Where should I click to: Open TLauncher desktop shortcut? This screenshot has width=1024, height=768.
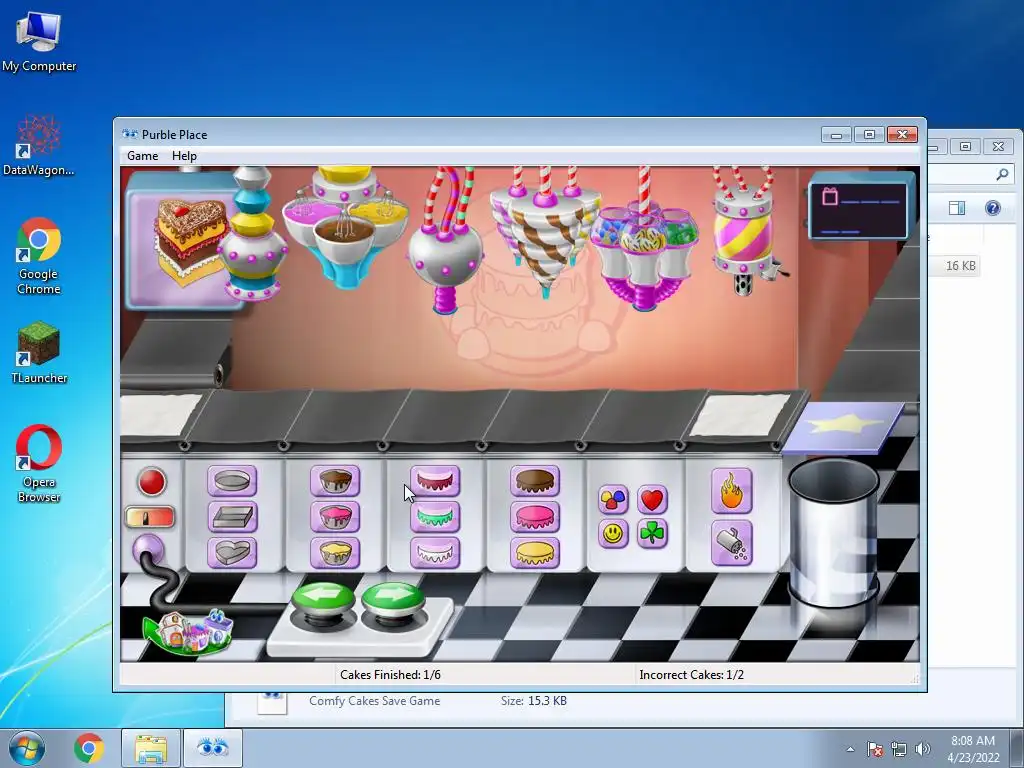click(39, 353)
